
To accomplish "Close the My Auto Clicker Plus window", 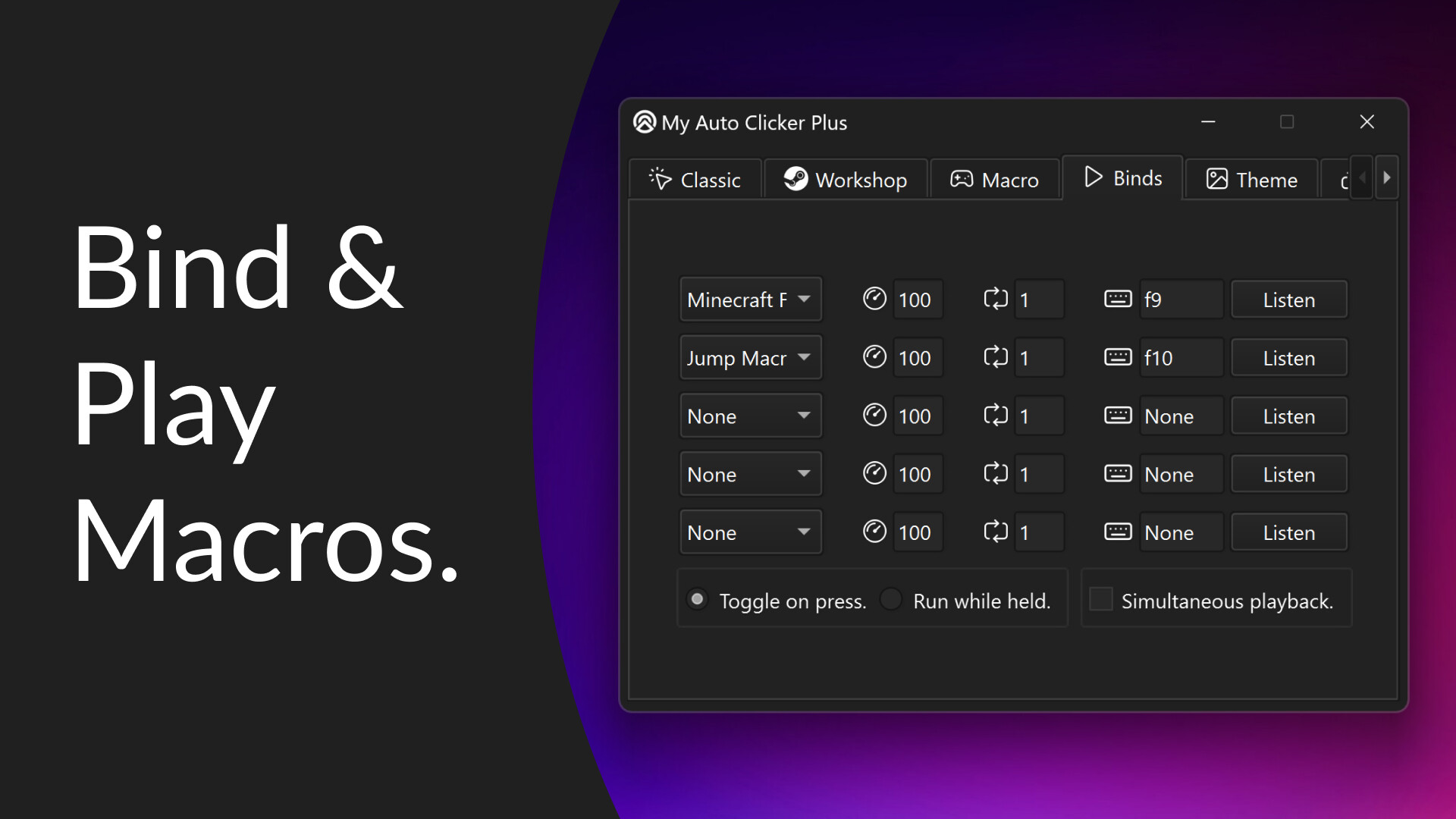I will 1367,122.
